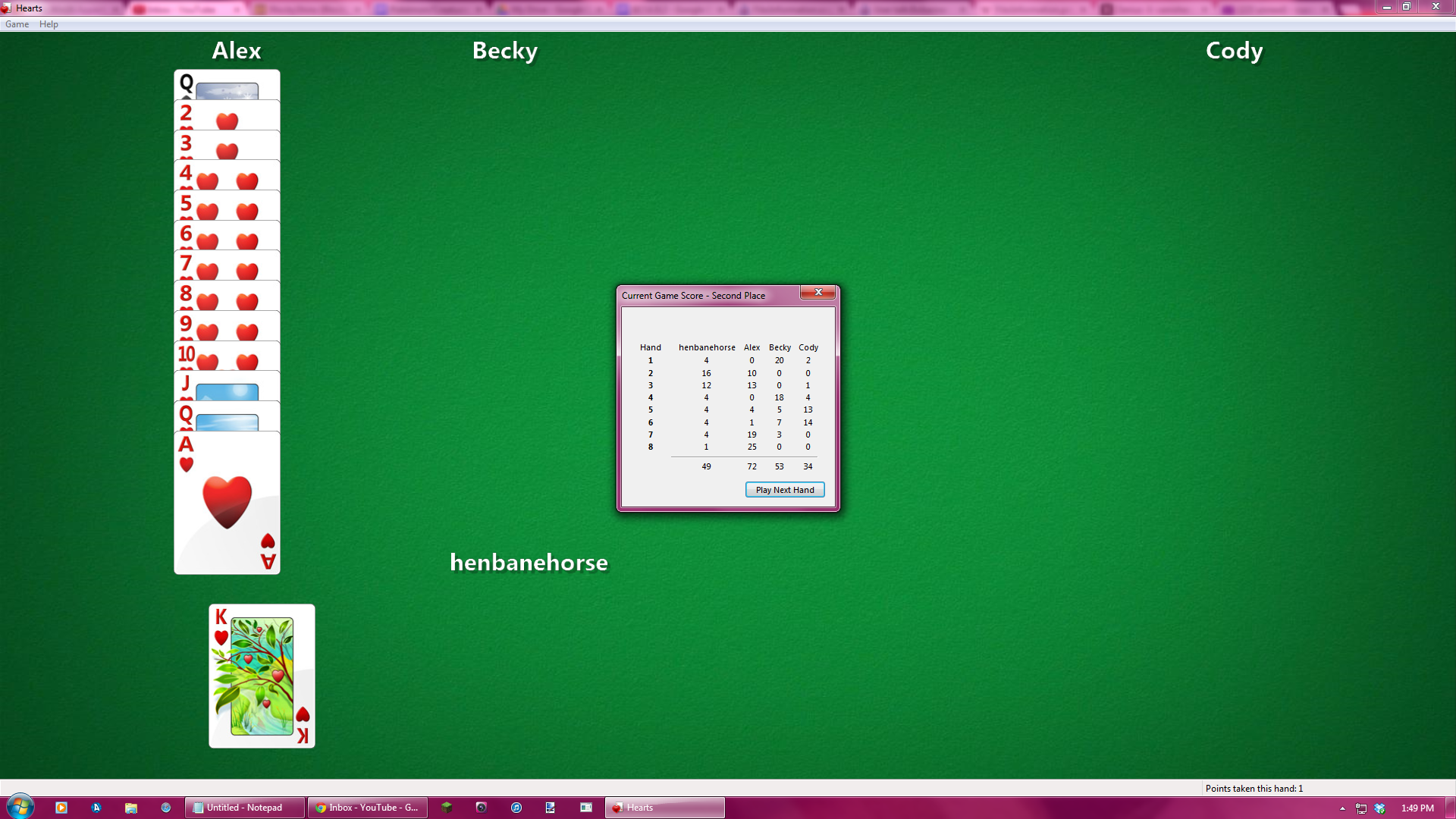Click the Alex player name label
The image size is (1456, 819).
tap(237, 51)
